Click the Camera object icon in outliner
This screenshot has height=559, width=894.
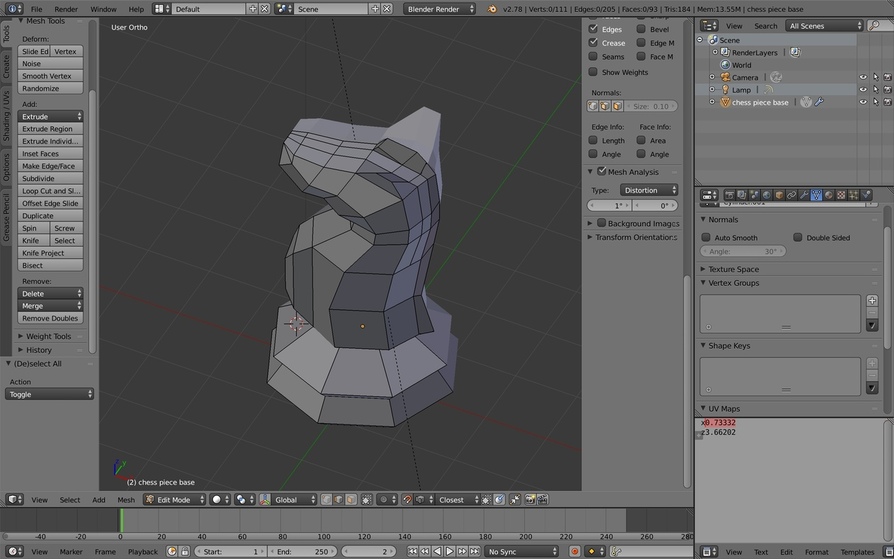725,77
